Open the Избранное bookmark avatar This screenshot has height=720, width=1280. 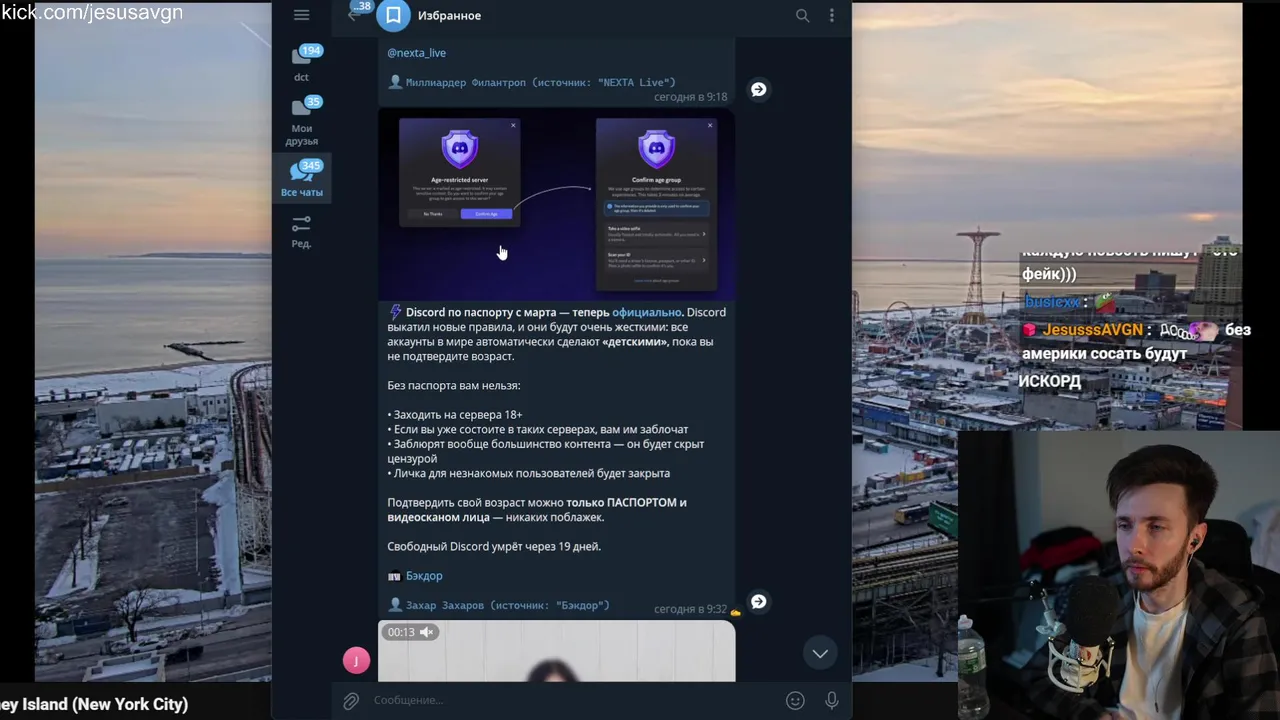(x=393, y=15)
